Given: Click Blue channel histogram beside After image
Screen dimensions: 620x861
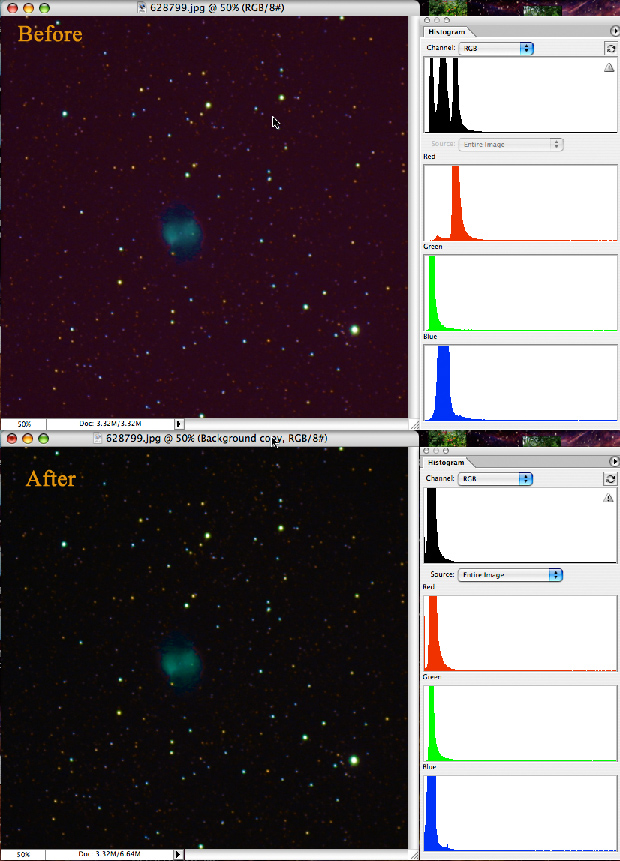Looking at the screenshot, I should click(x=520, y=813).
